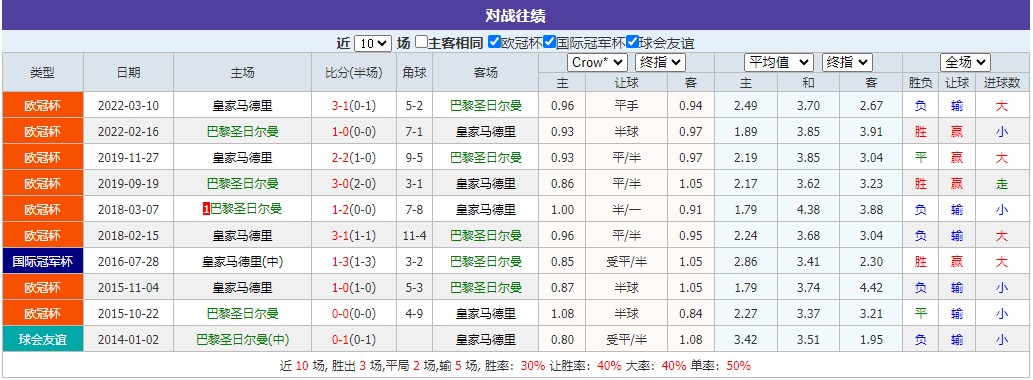Click 巴黎圣日尔曼 home team on 2022-02-16

click(x=242, y=132)
